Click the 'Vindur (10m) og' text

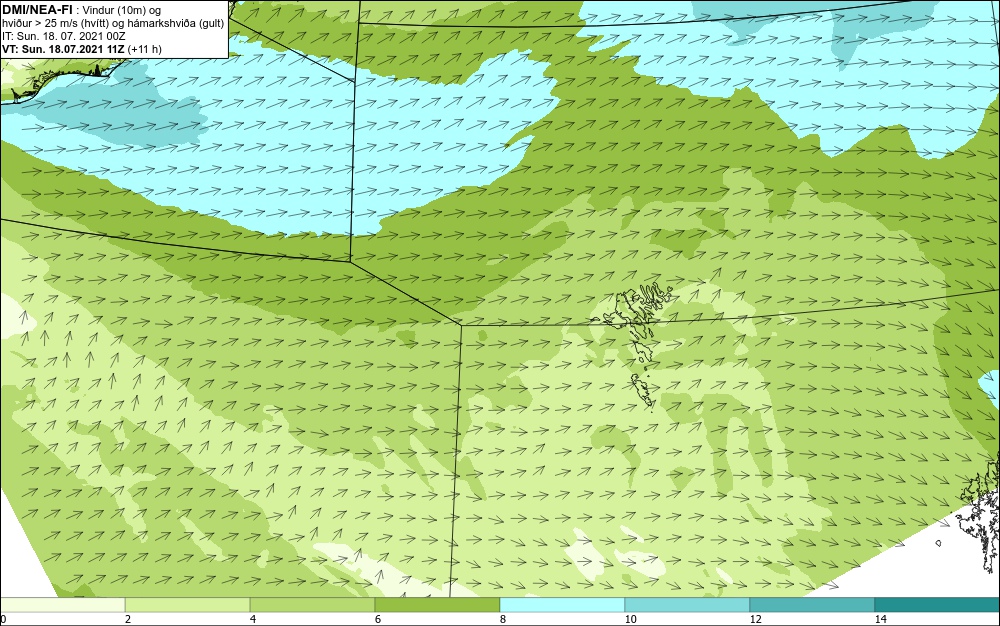coord(122,10)
